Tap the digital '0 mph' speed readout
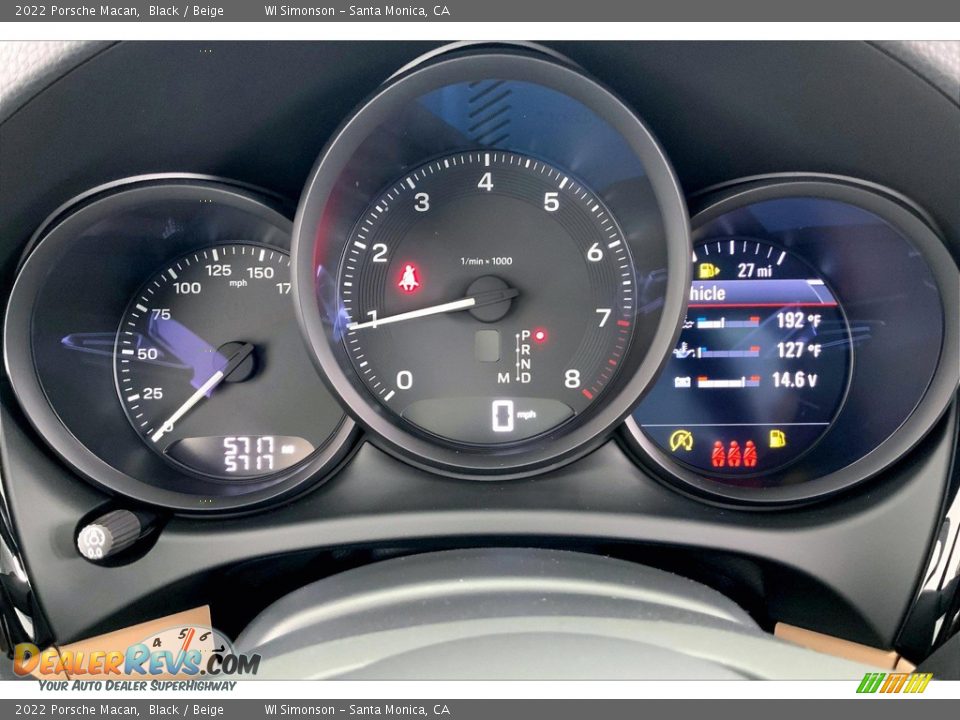This screenshot has width=960, height=720. [x=514, y=416]
